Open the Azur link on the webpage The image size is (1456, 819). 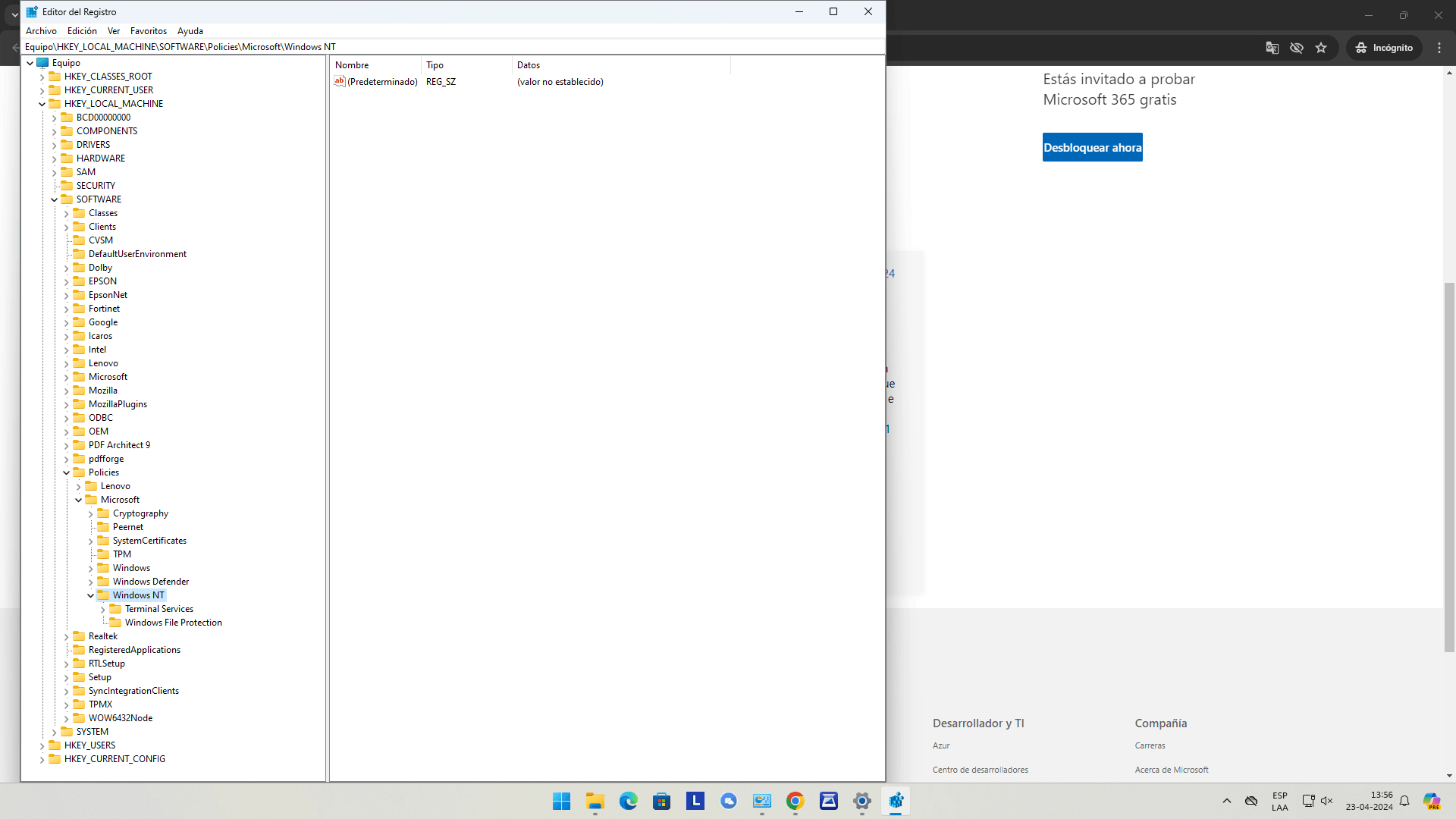[x=941, y=745]
